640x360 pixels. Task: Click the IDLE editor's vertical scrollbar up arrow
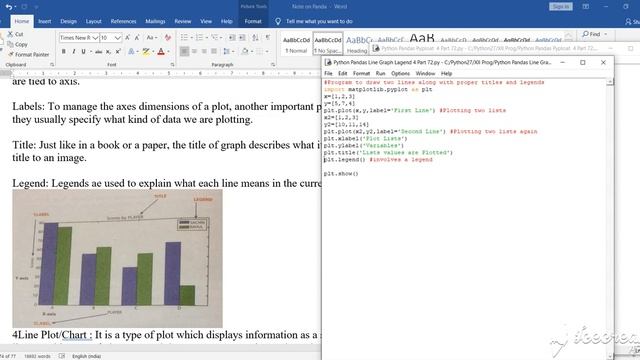pyautogui.click(x=610, y=82)
